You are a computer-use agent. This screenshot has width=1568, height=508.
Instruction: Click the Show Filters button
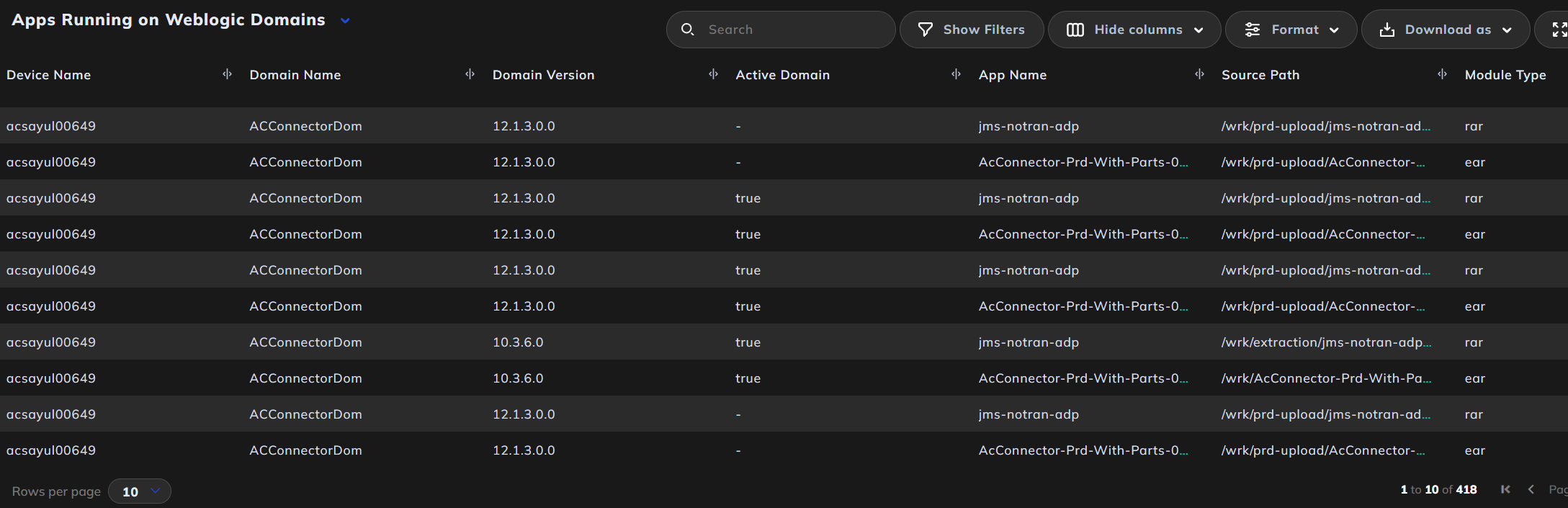coord(972,30)
